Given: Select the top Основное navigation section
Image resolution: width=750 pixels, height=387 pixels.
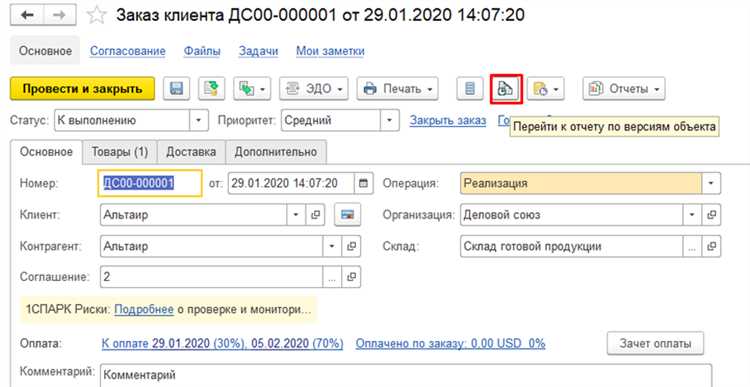Looking at the screenshot, I should click(45, 51).
